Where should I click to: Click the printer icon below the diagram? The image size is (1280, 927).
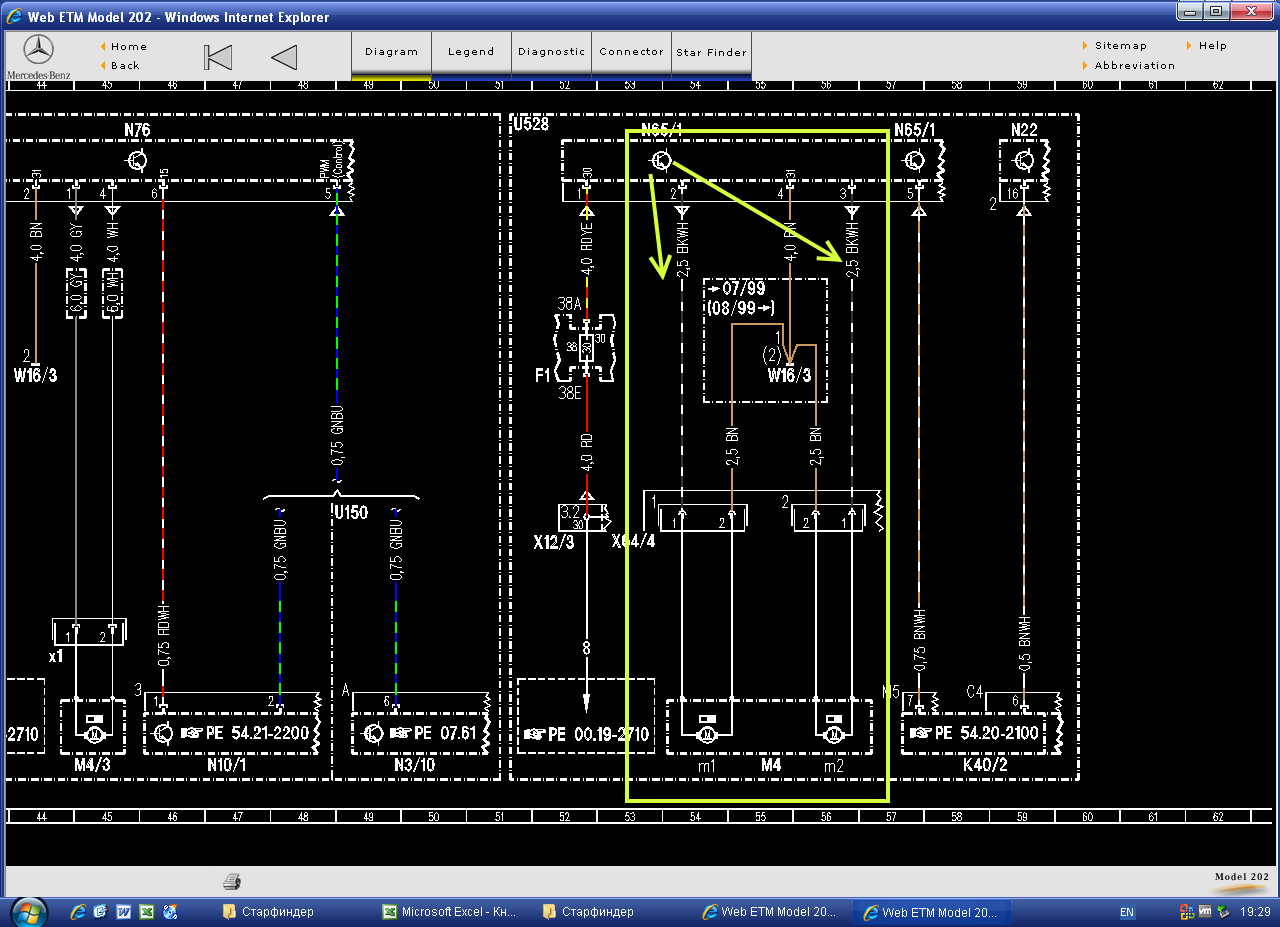click(232, 881)
